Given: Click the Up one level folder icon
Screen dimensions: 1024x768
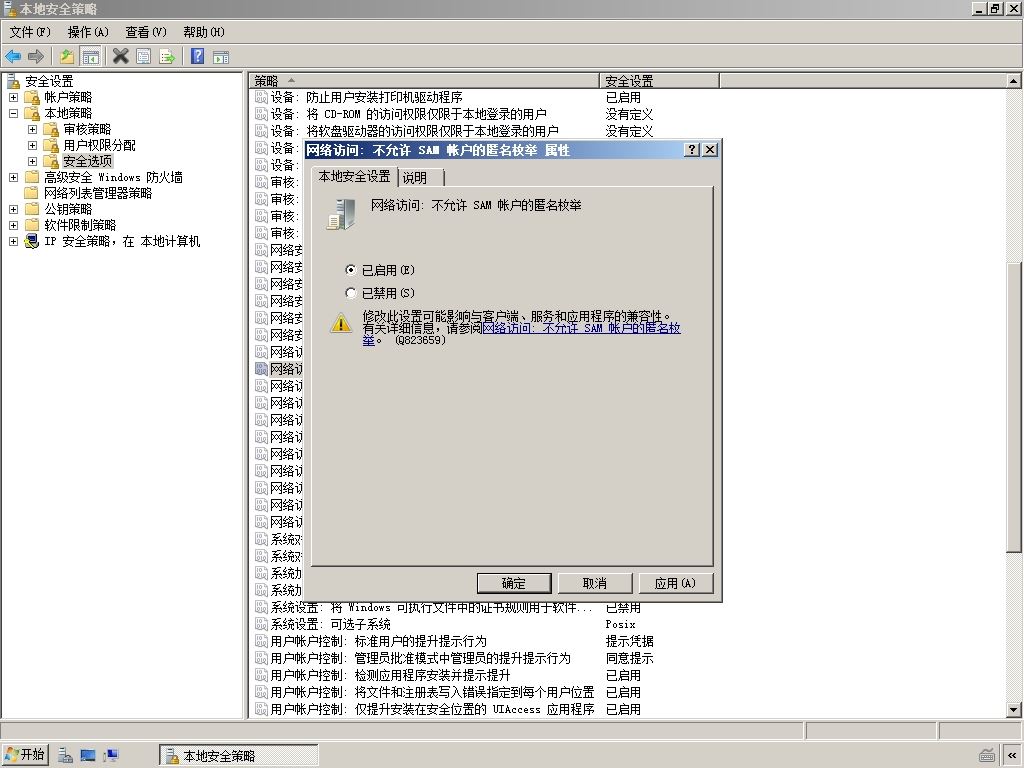Looking at the screenshot, I should click(67, 57).
